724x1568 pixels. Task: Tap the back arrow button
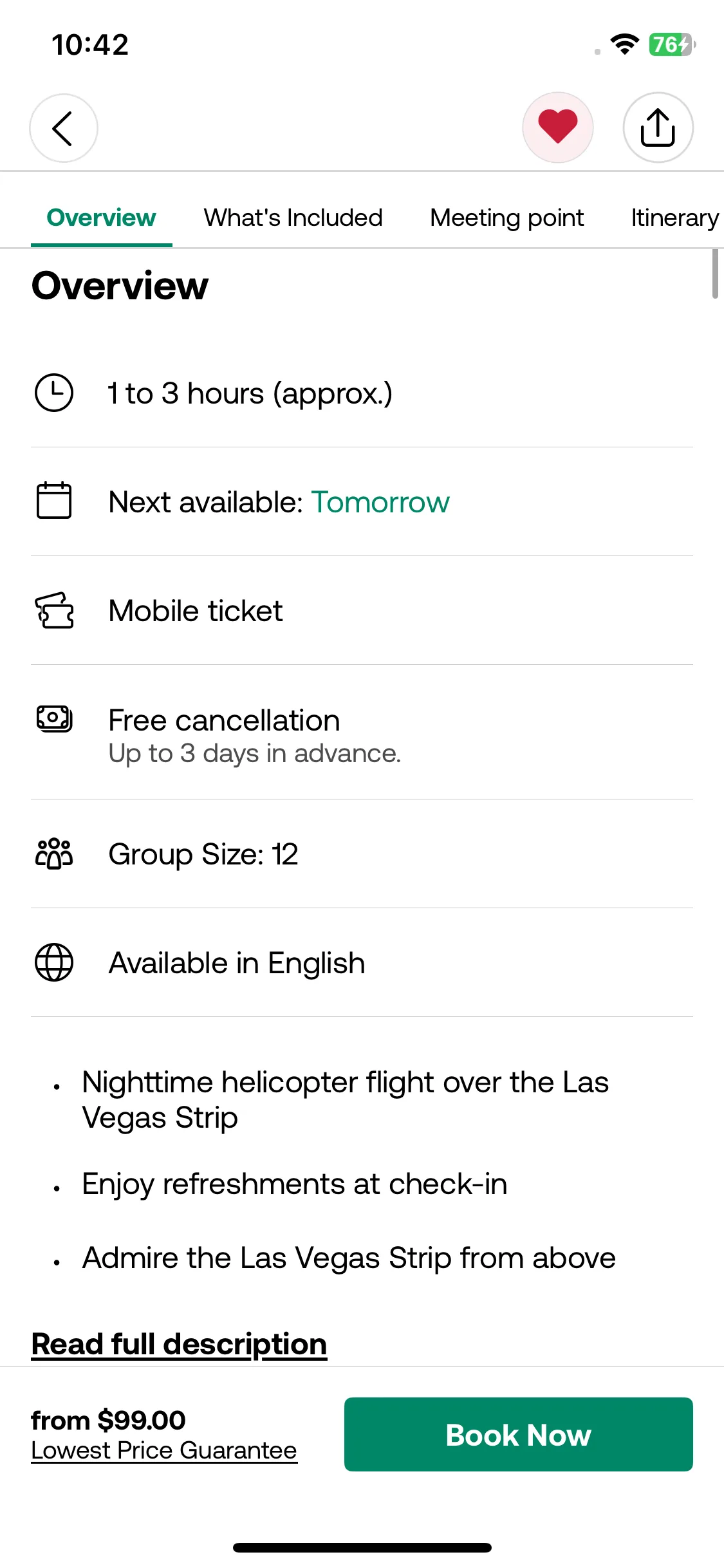point(64,128)
